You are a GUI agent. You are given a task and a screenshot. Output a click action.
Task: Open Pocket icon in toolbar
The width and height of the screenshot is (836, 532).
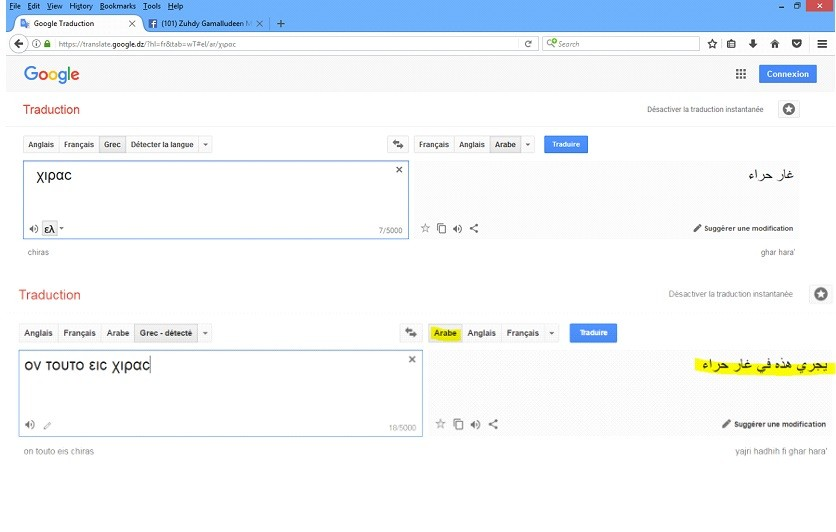coord(797,44)
